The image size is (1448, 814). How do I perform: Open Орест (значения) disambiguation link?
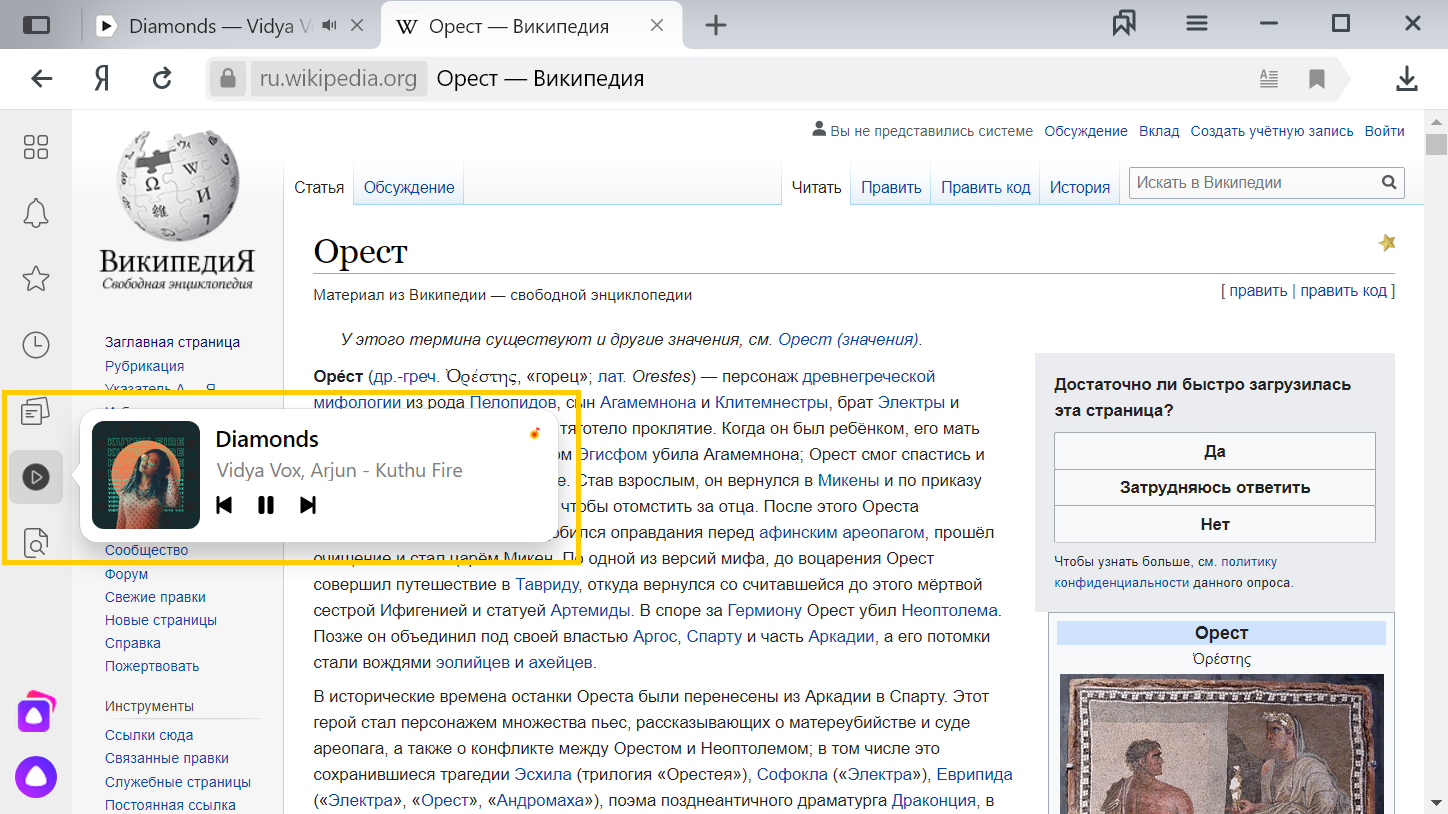[x=848, y=339]
